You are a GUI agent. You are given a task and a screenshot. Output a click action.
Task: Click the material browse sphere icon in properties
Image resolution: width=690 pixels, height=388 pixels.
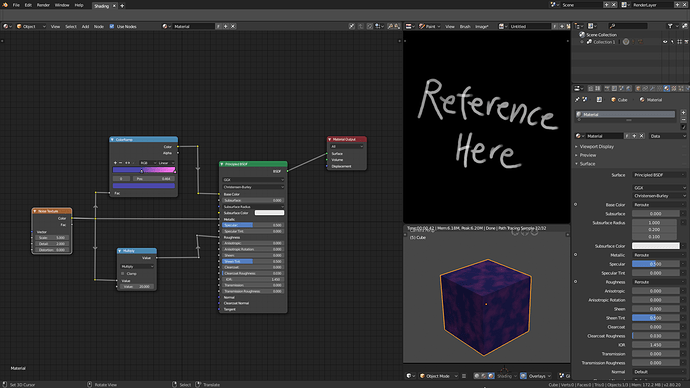click(580, 136)
